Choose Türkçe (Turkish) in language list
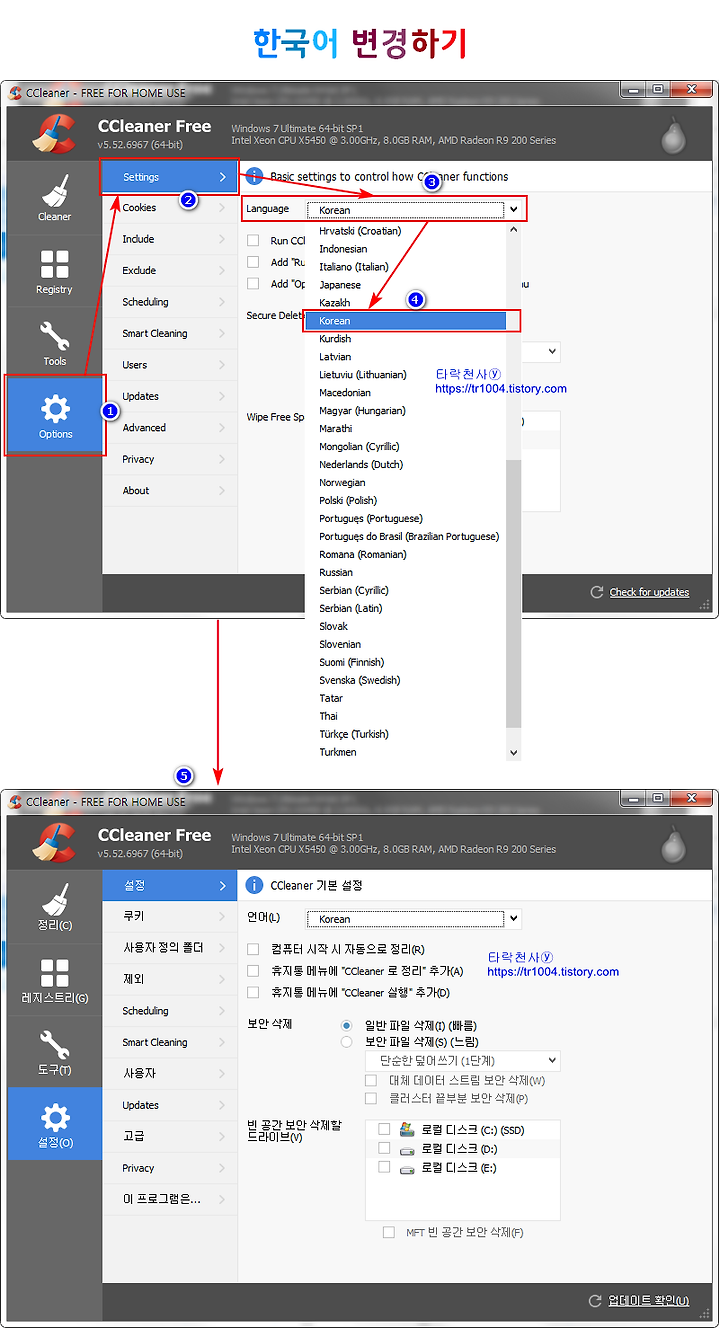This screenshot has width=720, height=1328. coord(406,735)
